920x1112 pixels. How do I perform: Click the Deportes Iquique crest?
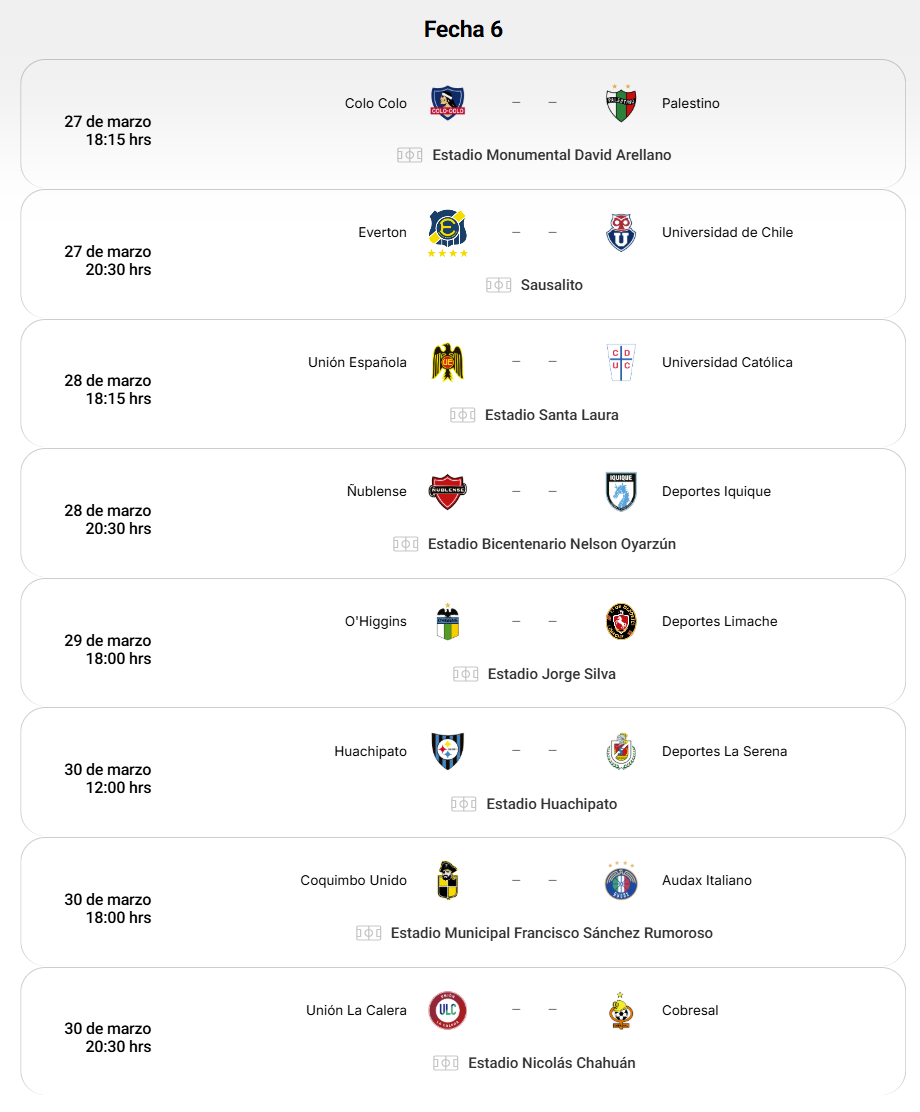coord(621,491)
